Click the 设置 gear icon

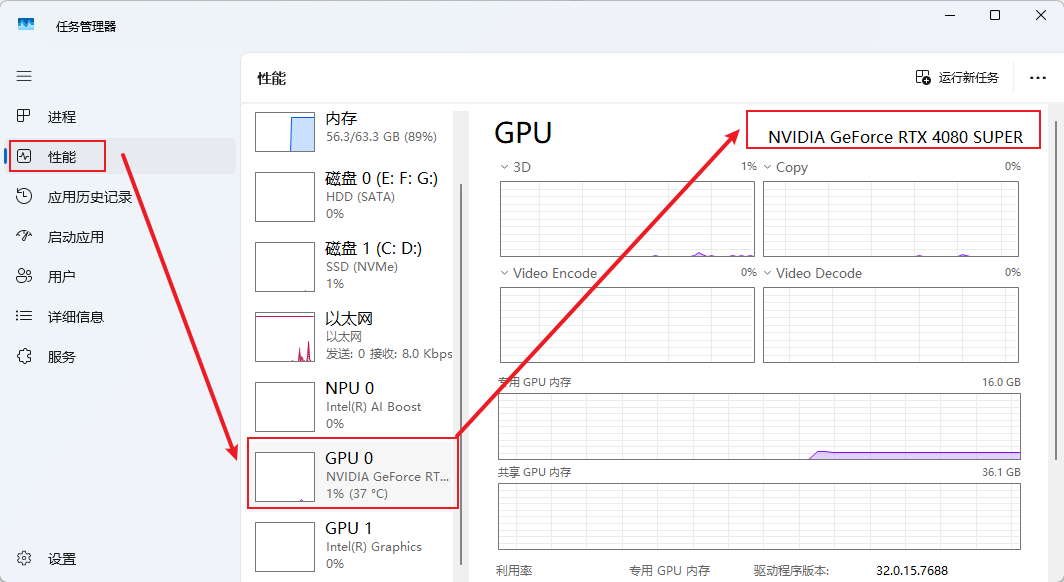click(x=24, y=558)
